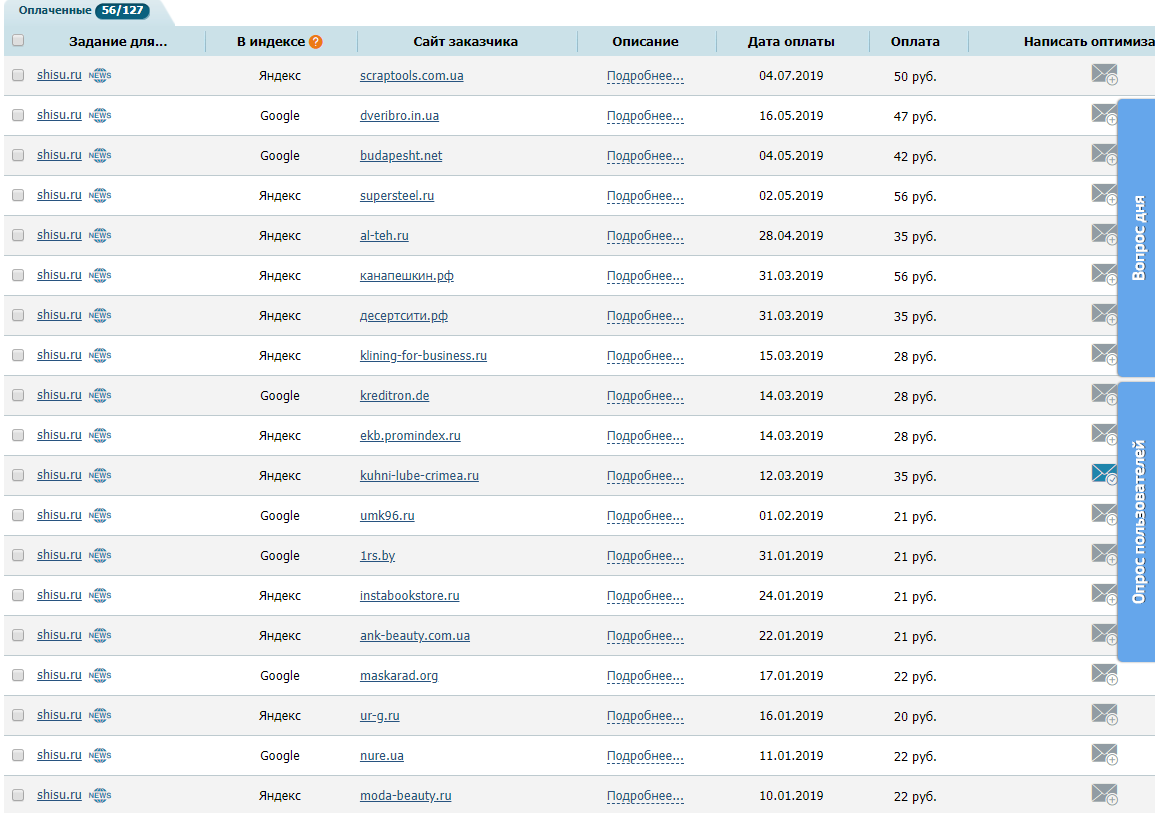This screenshot has height=813, width=1155.
Task: Expand Подробнее description for ank-beauty.com.ua
Action: 645,636
